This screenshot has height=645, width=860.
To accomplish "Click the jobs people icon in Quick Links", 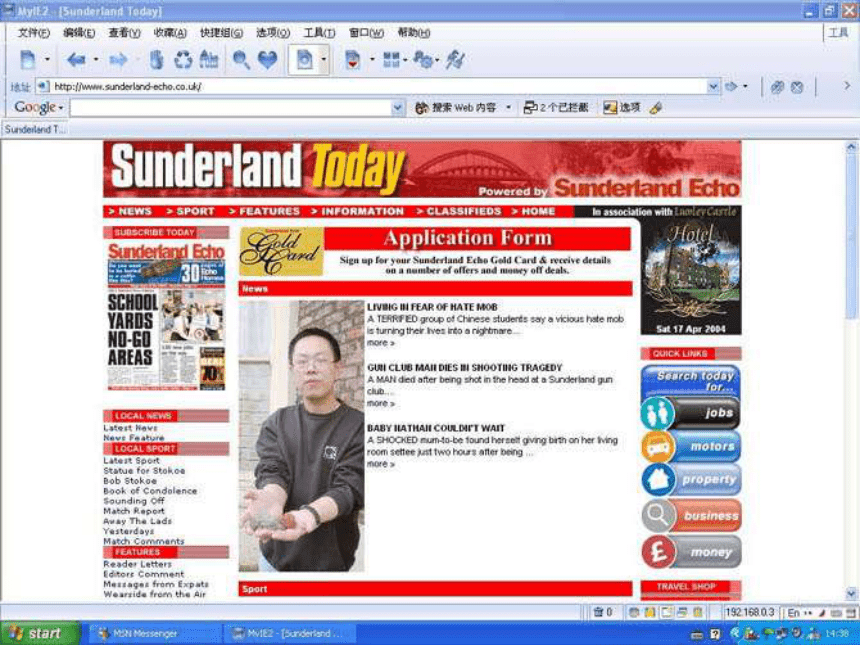I will pos(658,413).
